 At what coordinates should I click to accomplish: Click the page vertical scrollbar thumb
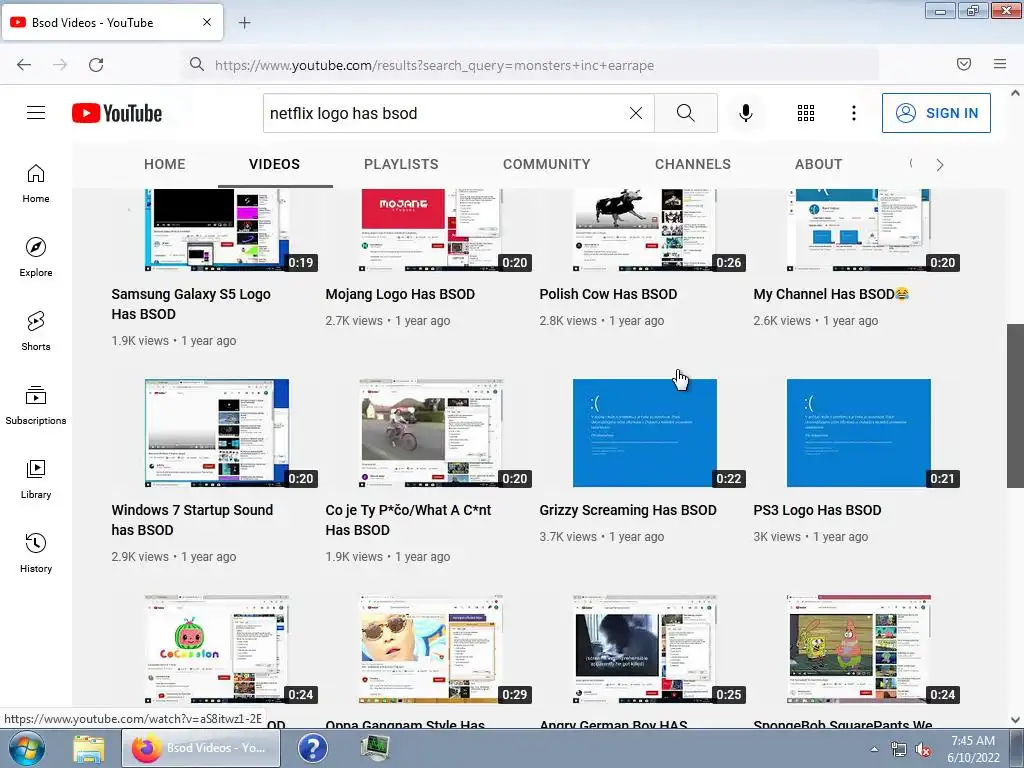tap(1015, 406)
